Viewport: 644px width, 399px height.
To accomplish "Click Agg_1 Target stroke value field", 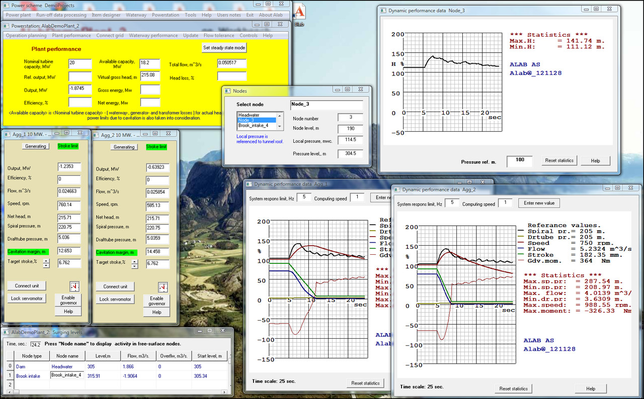I will point(69,263).
